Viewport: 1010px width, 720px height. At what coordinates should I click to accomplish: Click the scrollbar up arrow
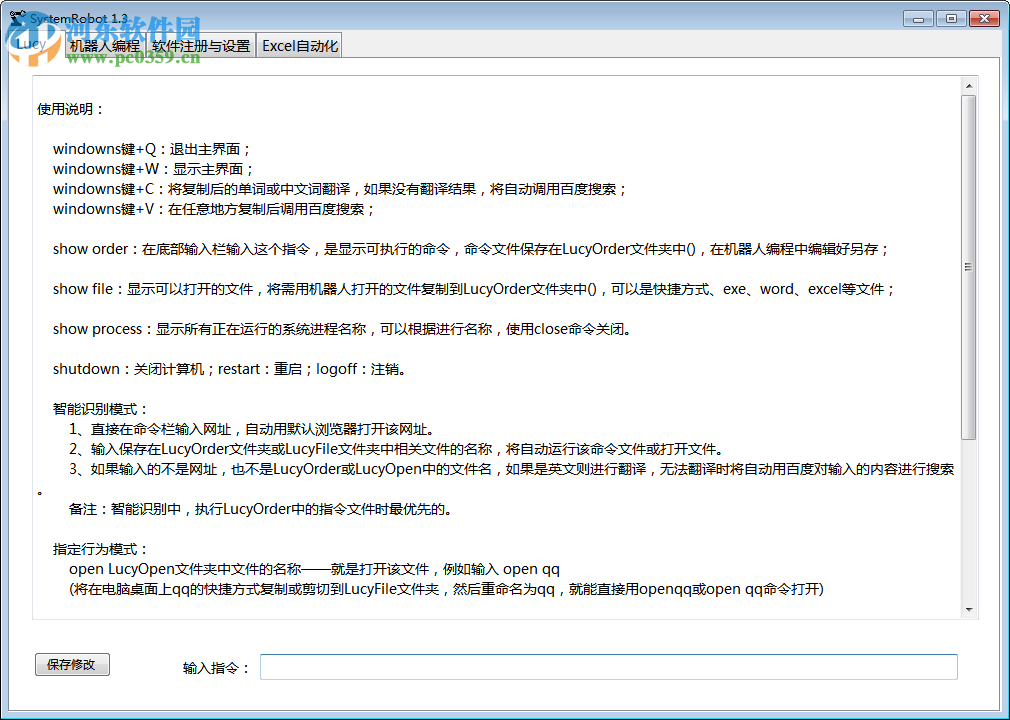tap(968, 85)
